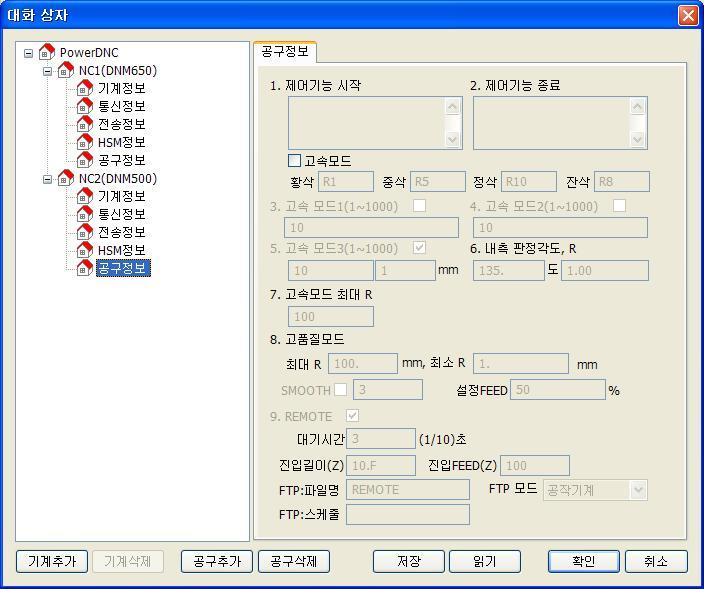Click the FTP:파일명 field
The image size is (704, 589).
[408, 489]
